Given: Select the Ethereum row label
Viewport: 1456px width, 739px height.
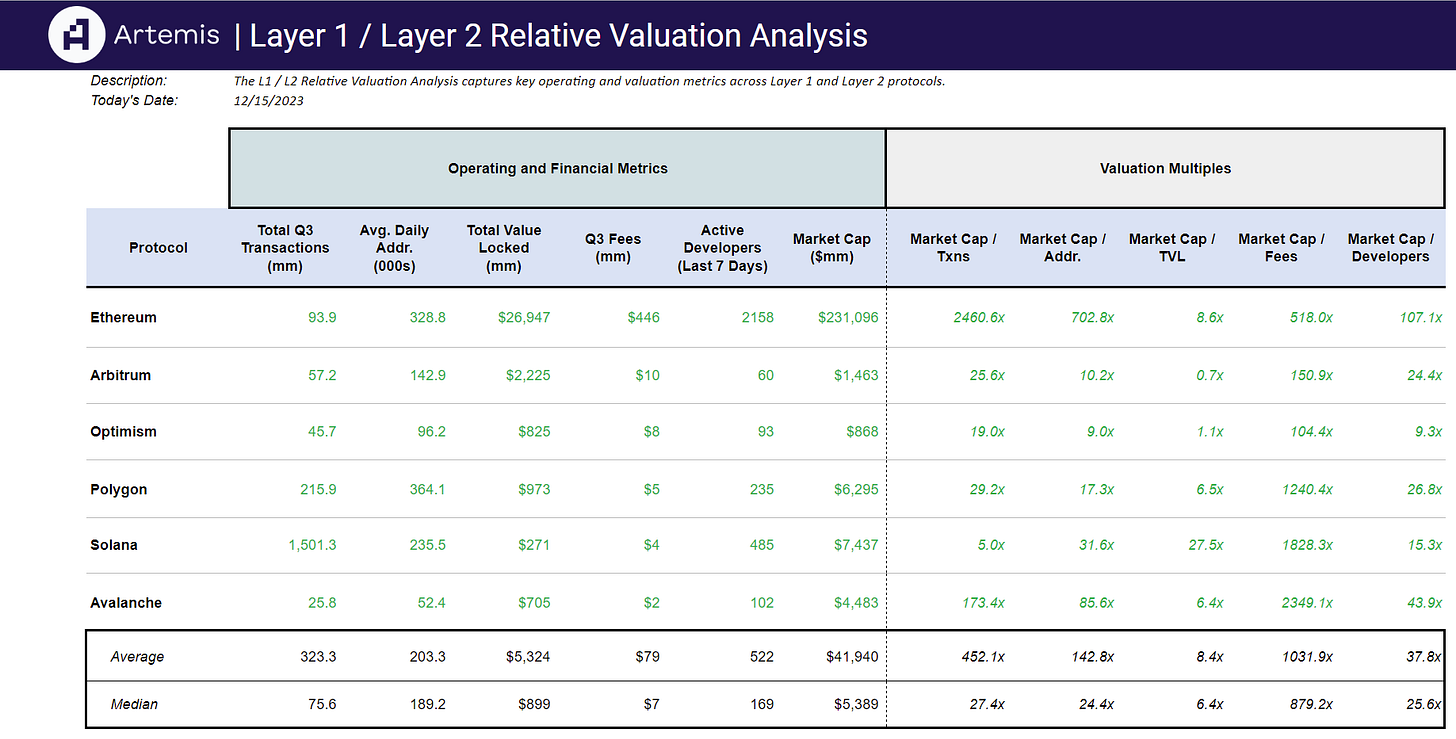Looking at the screenshot, I should [123, 317].
